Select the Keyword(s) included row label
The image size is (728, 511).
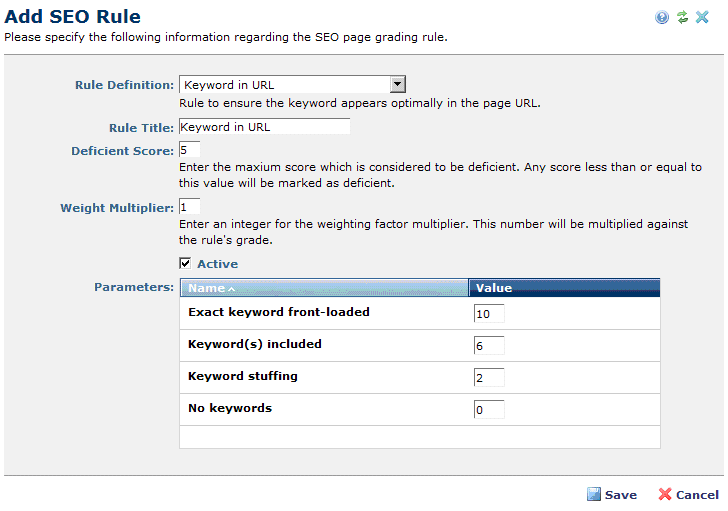254,344
